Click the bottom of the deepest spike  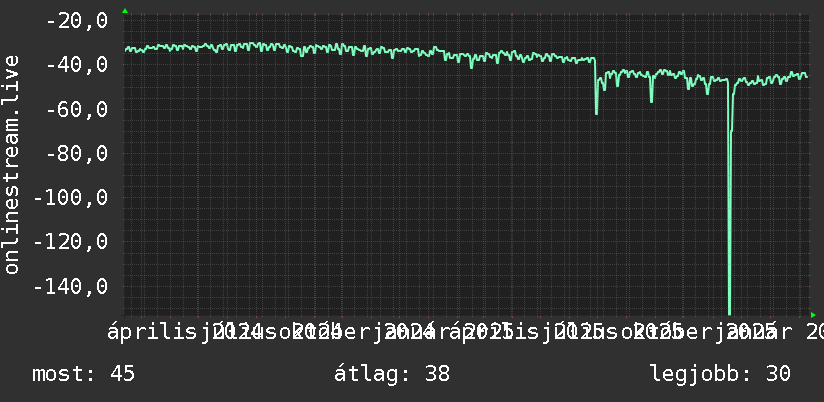click(x=729, y=313)
